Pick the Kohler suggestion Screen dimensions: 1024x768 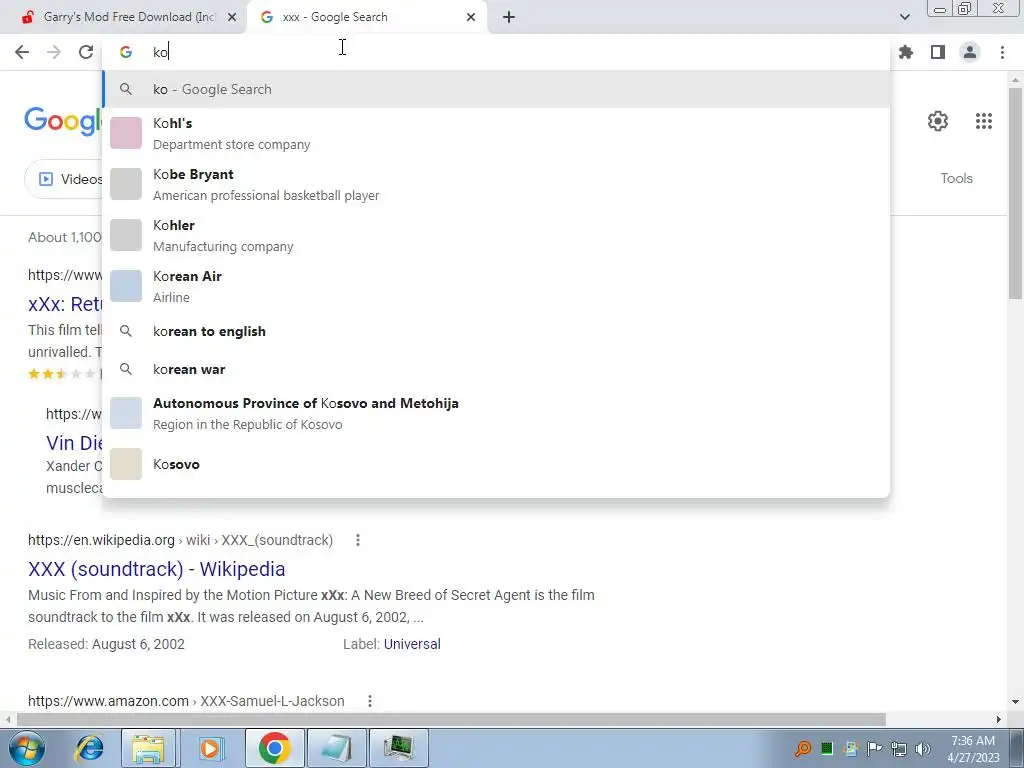(x=496, y=235)
